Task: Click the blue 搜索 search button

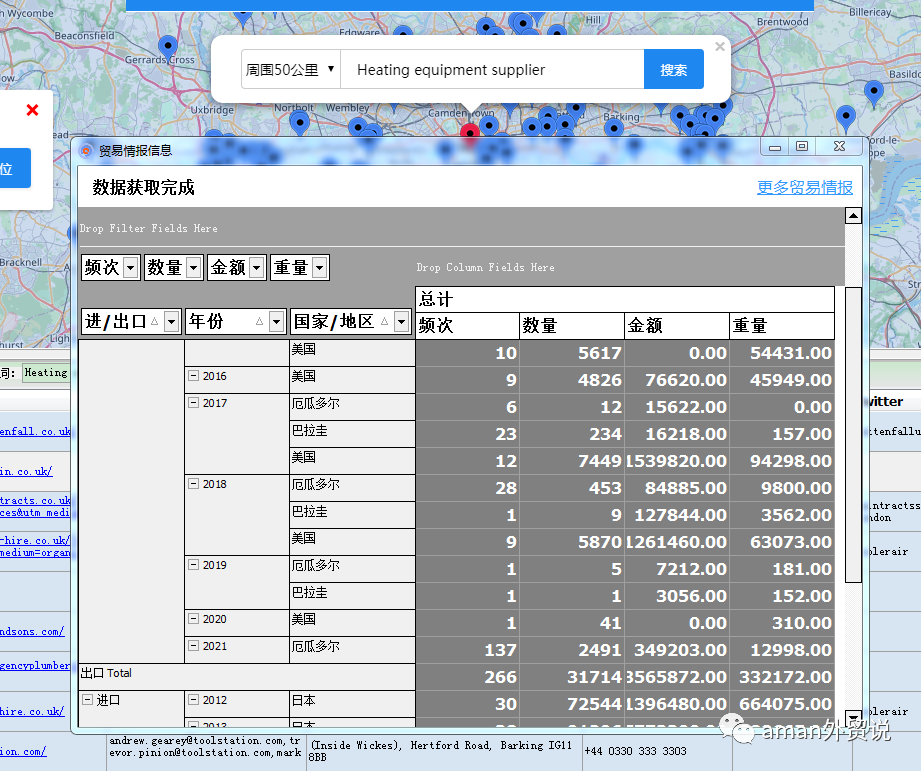Action: tap(673, 69)
